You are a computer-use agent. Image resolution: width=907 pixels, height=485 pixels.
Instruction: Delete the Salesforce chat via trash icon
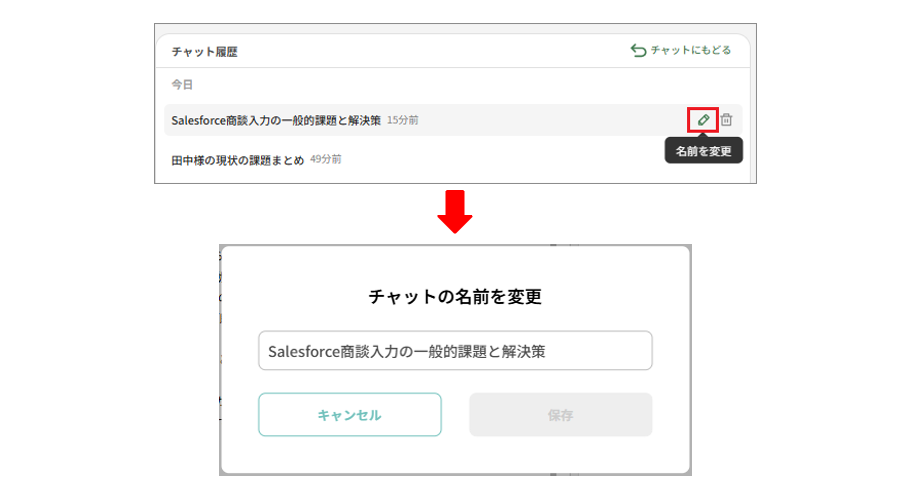pos(727,120)
